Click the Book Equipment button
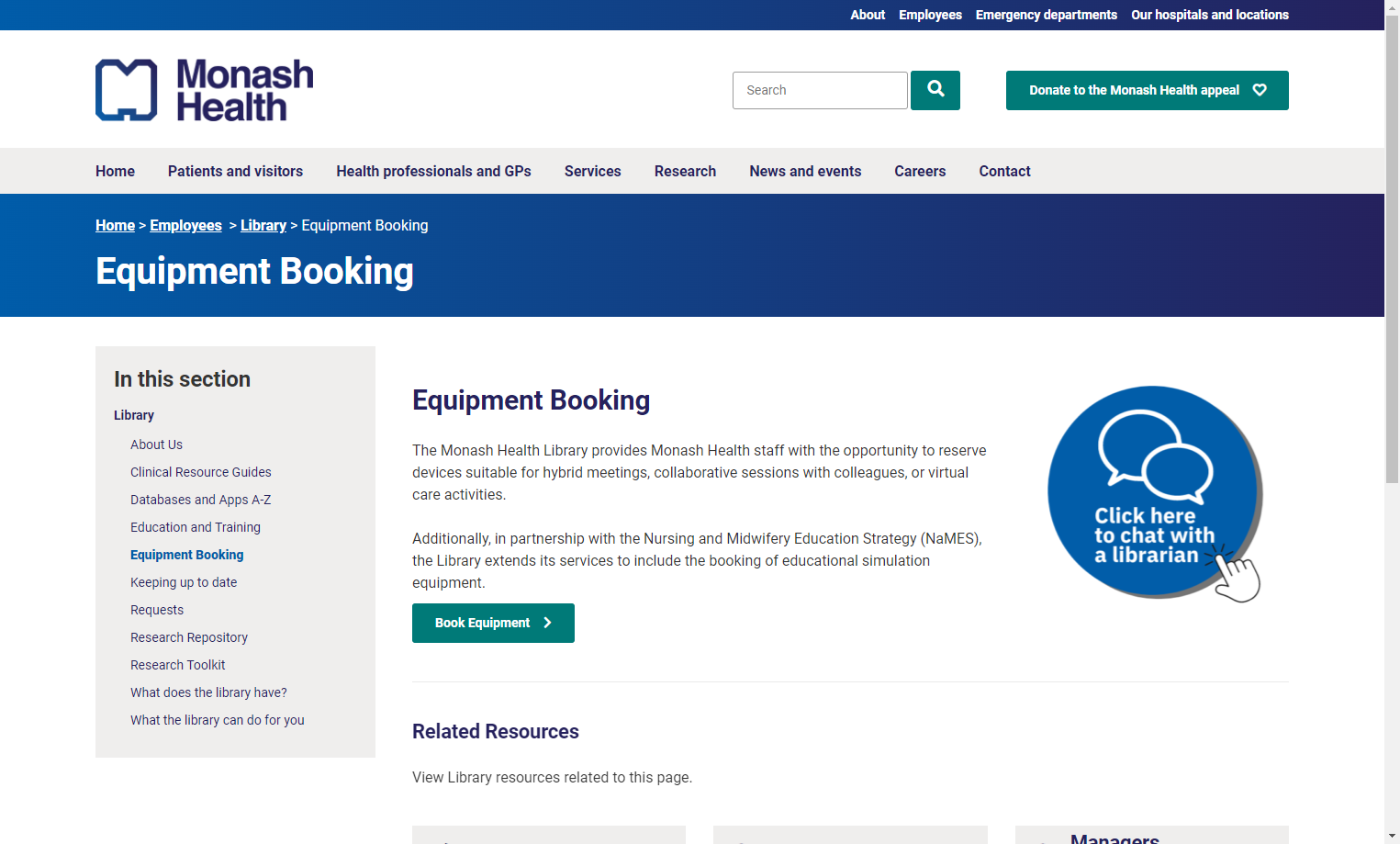The image size is (1400, 844). [493, 623]
